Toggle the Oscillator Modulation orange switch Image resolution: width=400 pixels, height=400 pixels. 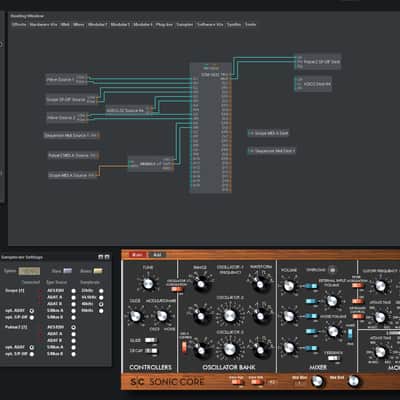[x=177, y=289]
